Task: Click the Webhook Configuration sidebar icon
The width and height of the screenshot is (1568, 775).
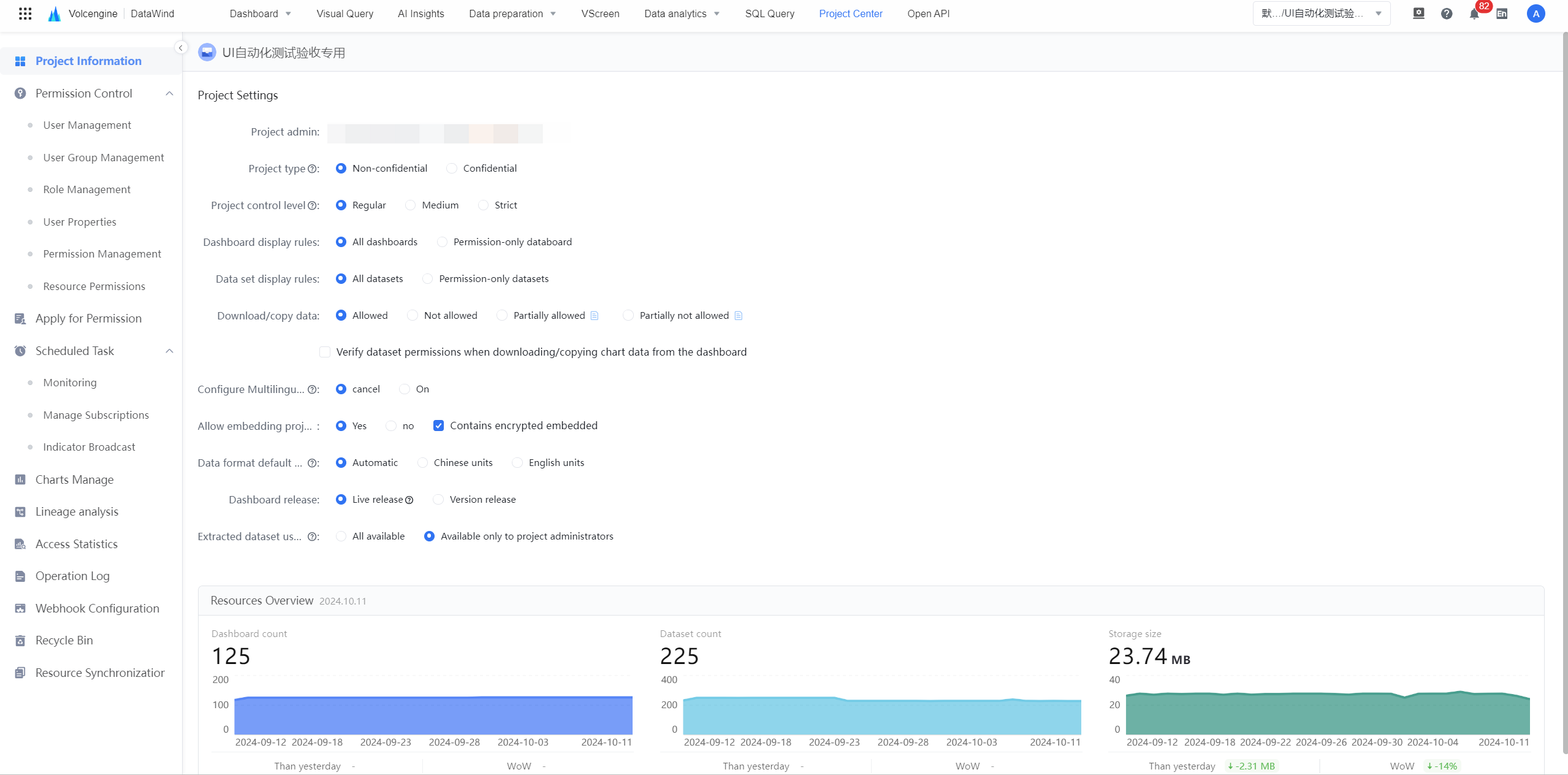Action: point(20,608)
